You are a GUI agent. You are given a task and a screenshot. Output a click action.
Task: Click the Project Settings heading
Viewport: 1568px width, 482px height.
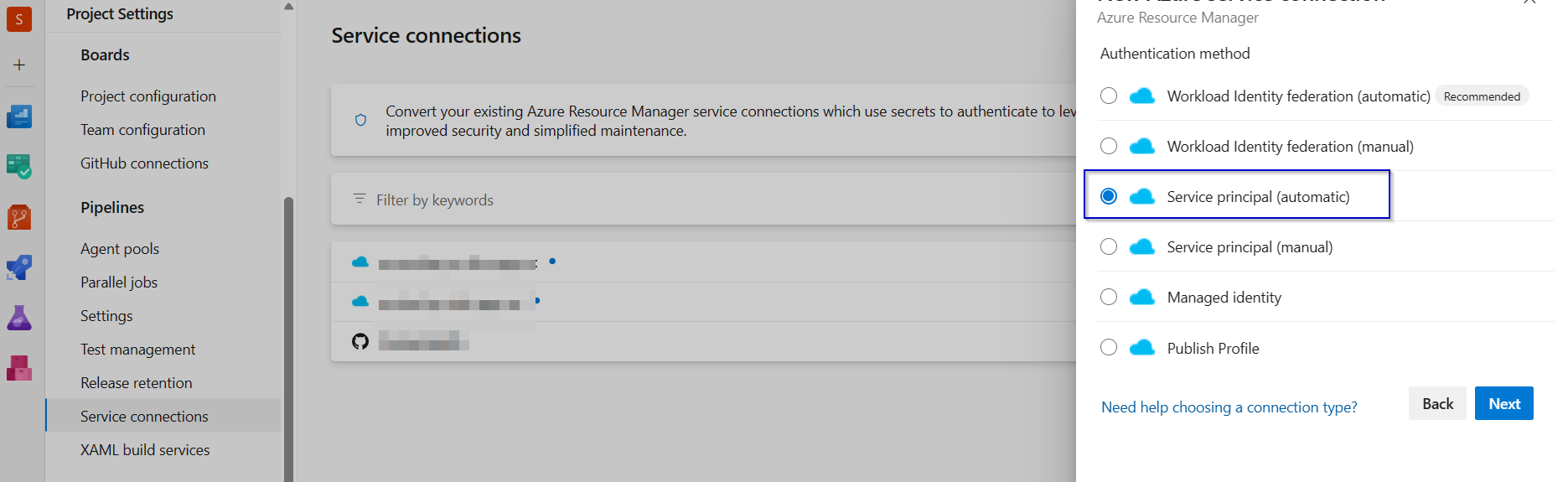[x=120, y=14]
